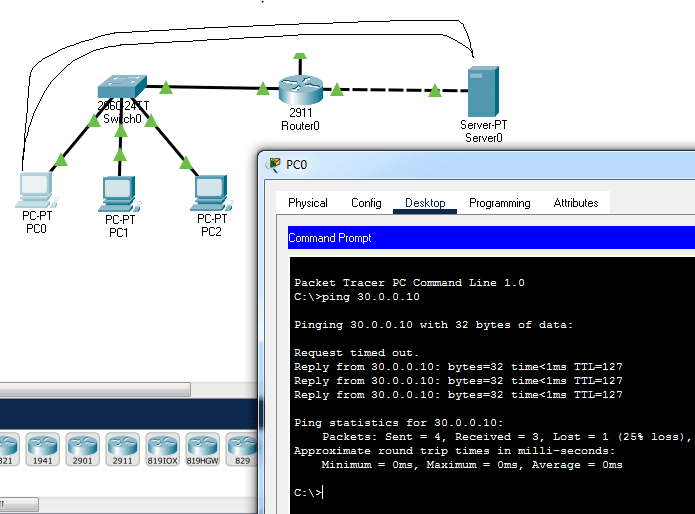Pick the 819IOX router from device palette
Screen dimensions: 695x514
162,449
